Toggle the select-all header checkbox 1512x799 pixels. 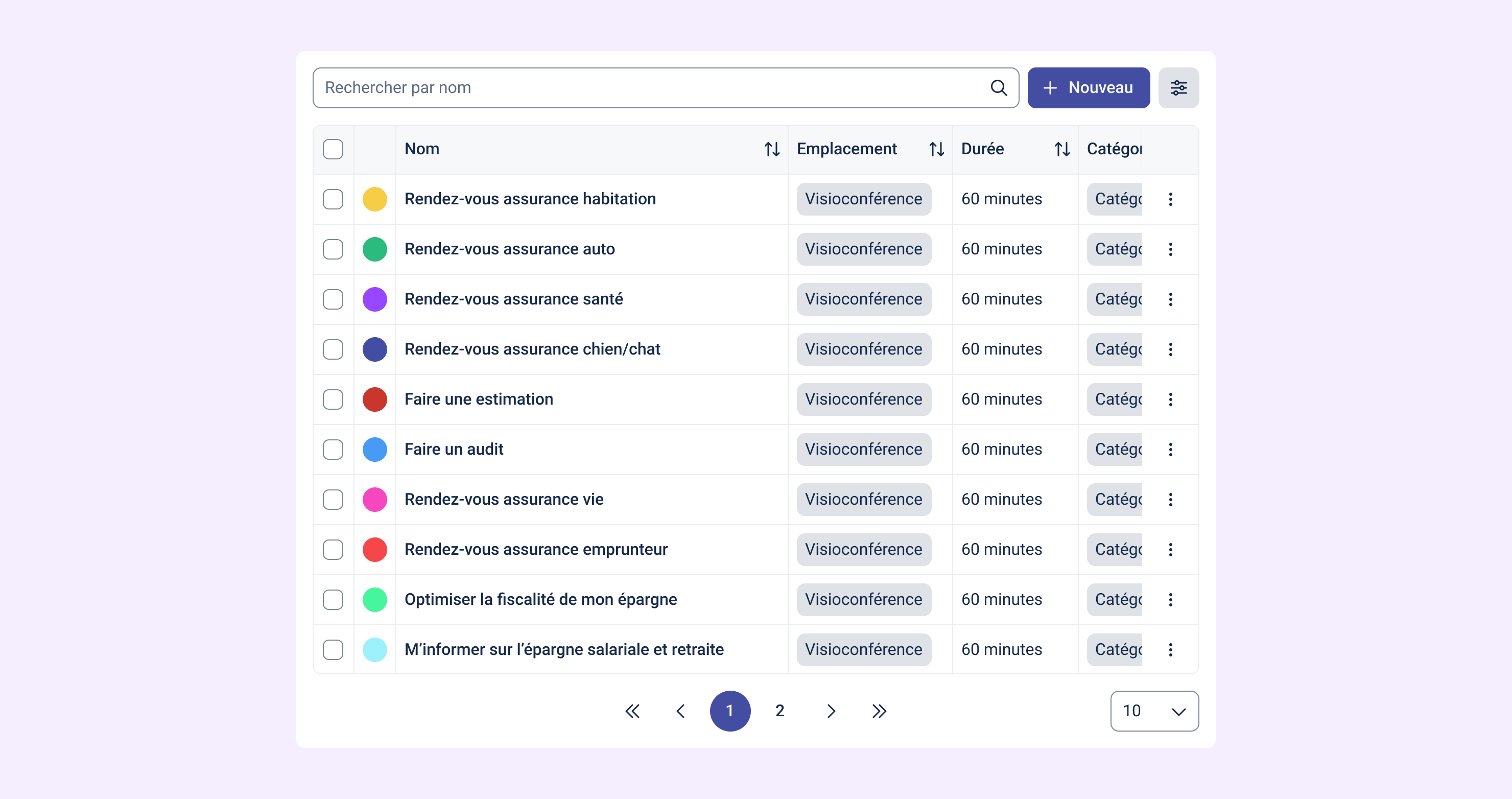(x=333, y=149)
